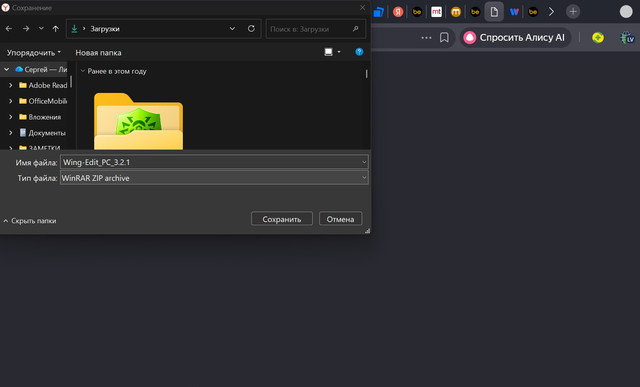Click the Имя файла text field
This screenshot has height=387, width=640.
[x=210, y=162]
